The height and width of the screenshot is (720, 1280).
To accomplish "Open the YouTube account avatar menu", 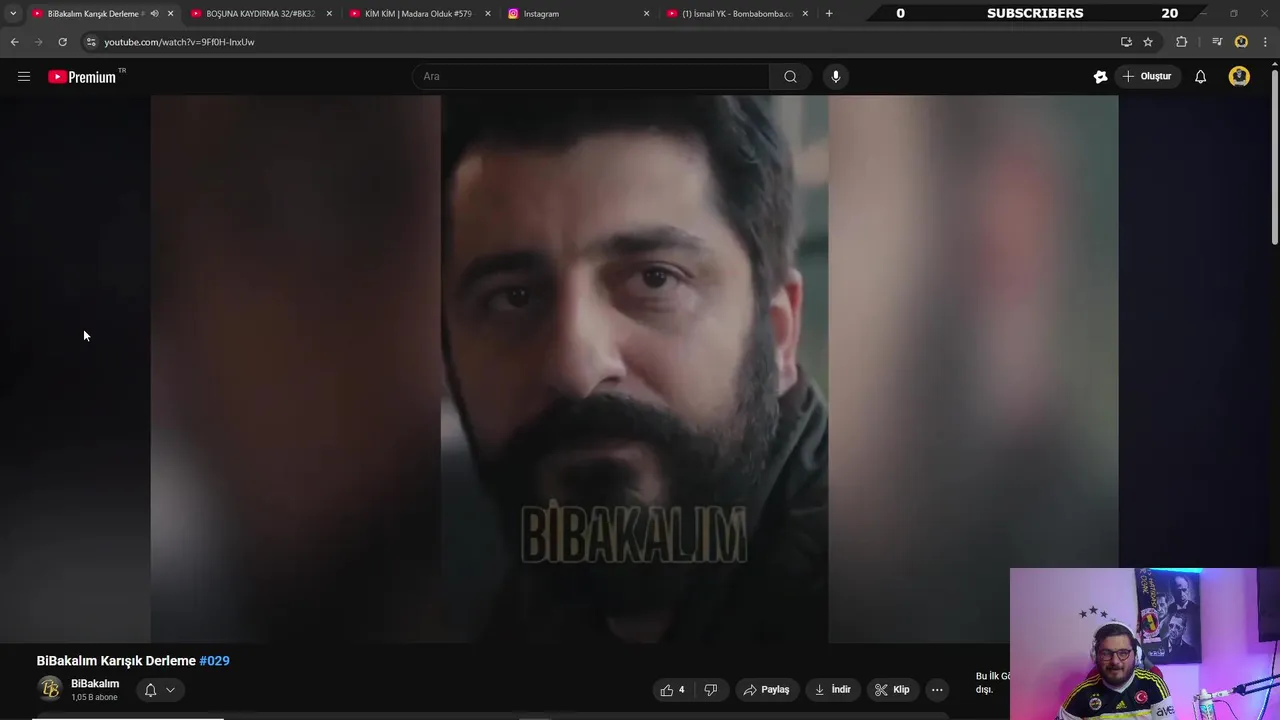I will click(x=1239, y=76).
